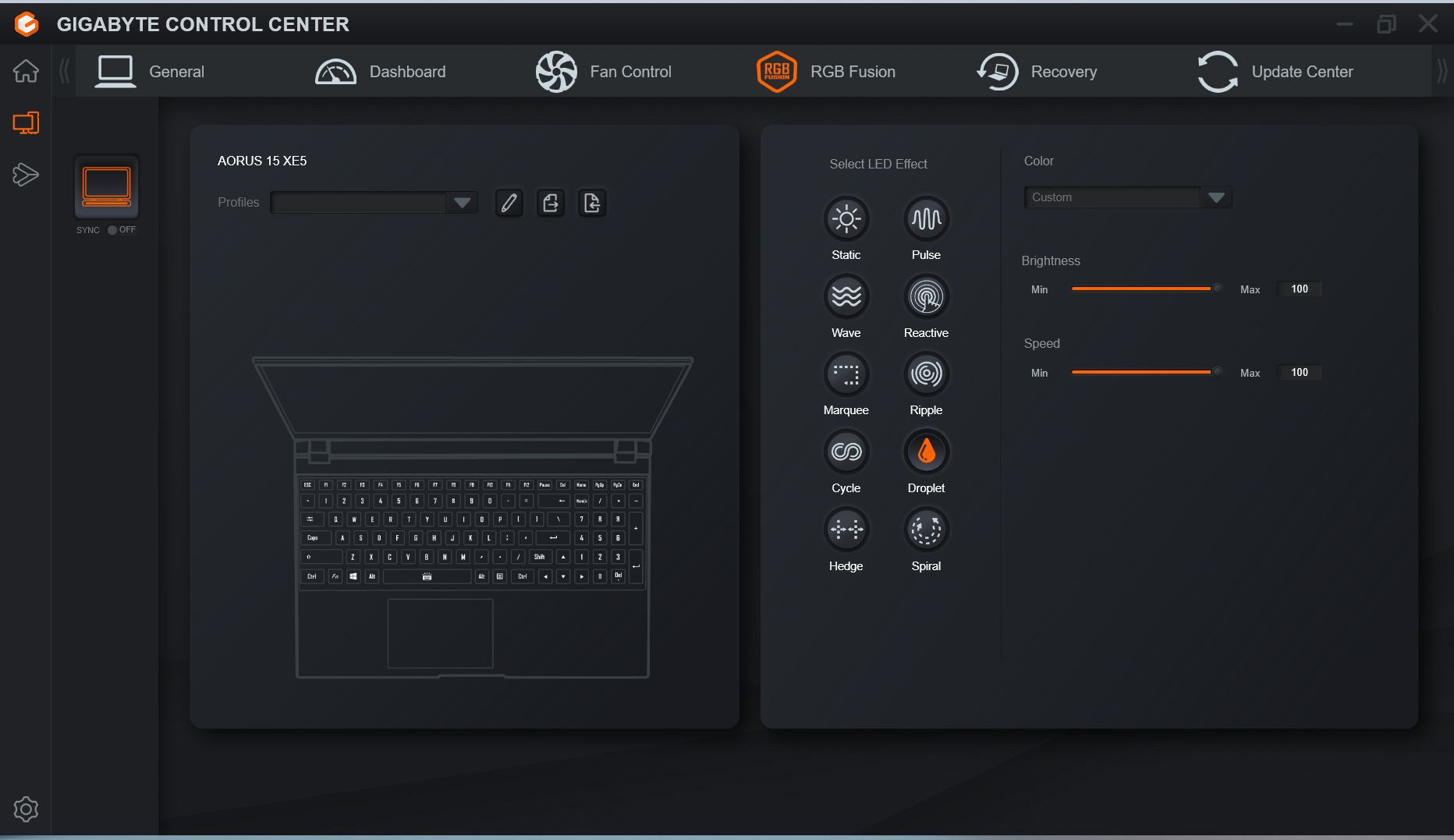Switch to the General tab
This screenshot has height=840, width=1454.
[150, 72]
